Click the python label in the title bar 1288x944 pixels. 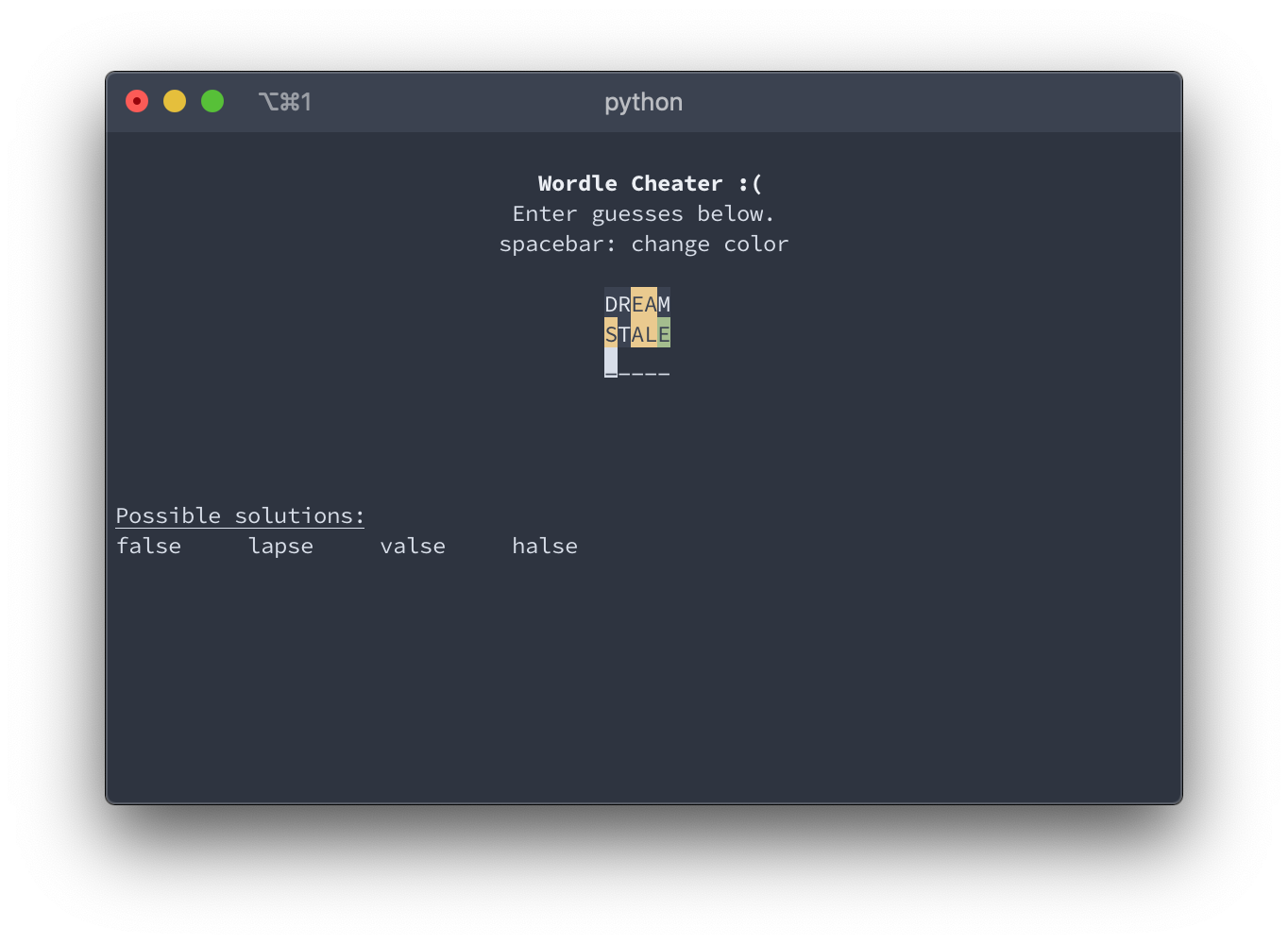(x=643, y=102)
